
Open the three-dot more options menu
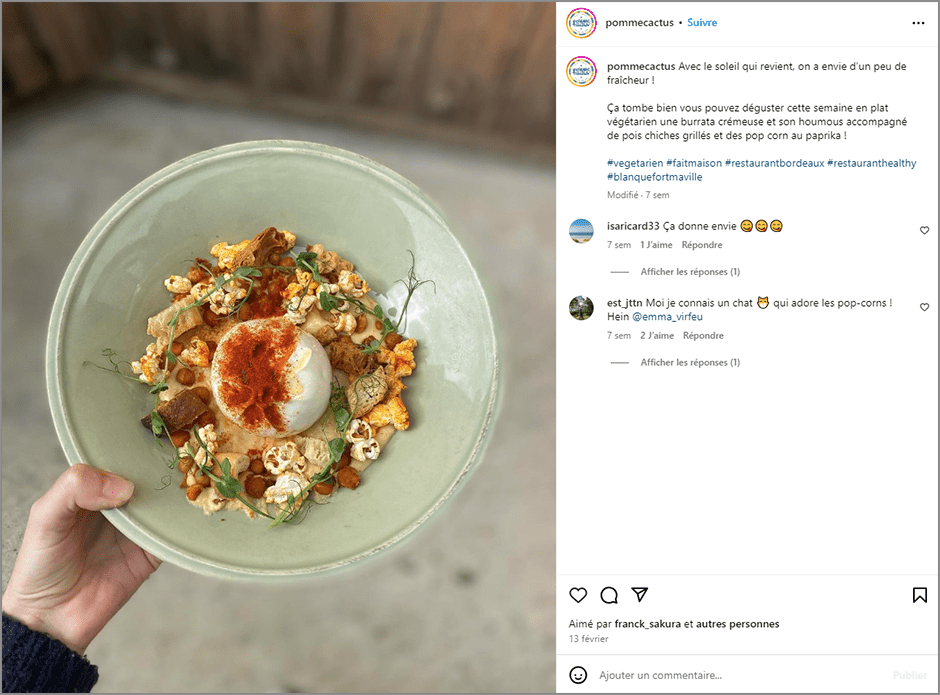tap(918, 23)
